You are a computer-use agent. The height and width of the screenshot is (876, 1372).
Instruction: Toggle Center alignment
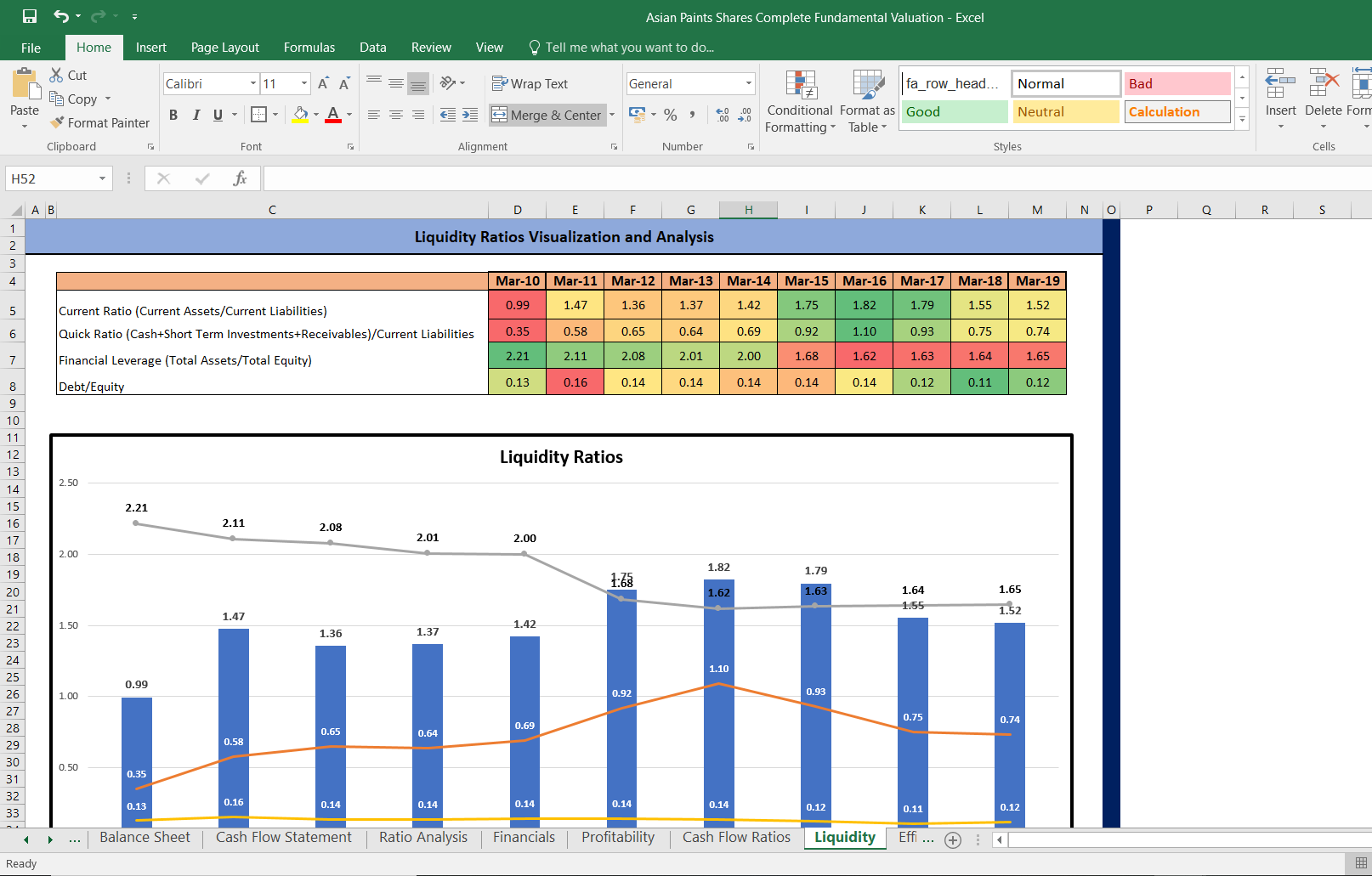coord(396,115)
